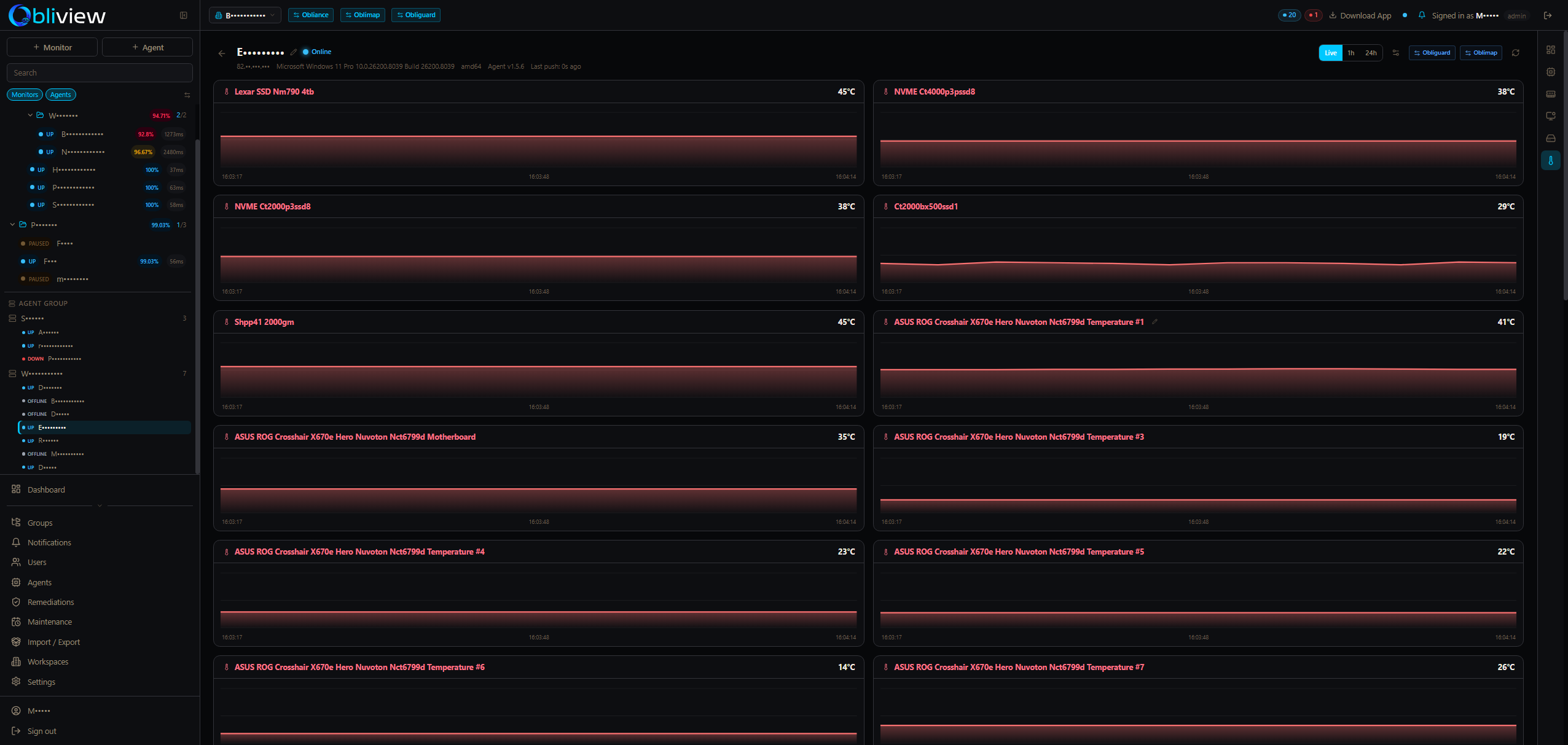Click the Add Monitor button
1568x745 pixels.
52,47
